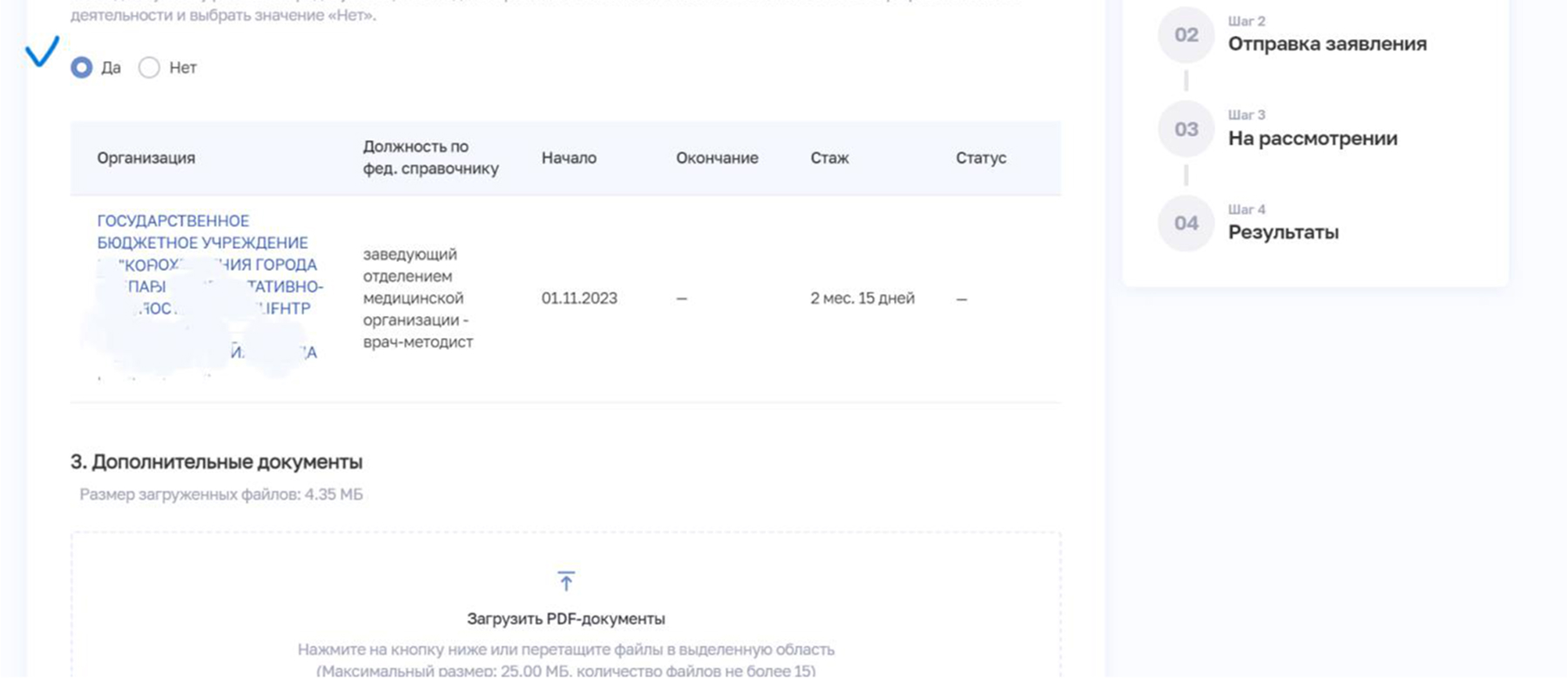Click '3. Дополнительные документы' heading
Screen dimensions: 1568x679
coord(216,461)
